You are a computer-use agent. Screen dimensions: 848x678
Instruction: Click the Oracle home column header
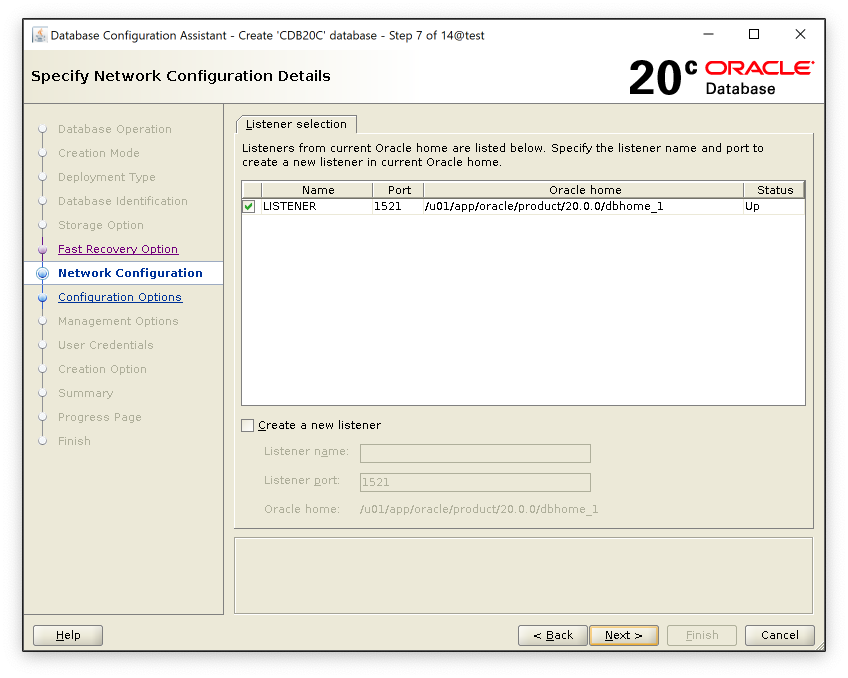(584, 190)
